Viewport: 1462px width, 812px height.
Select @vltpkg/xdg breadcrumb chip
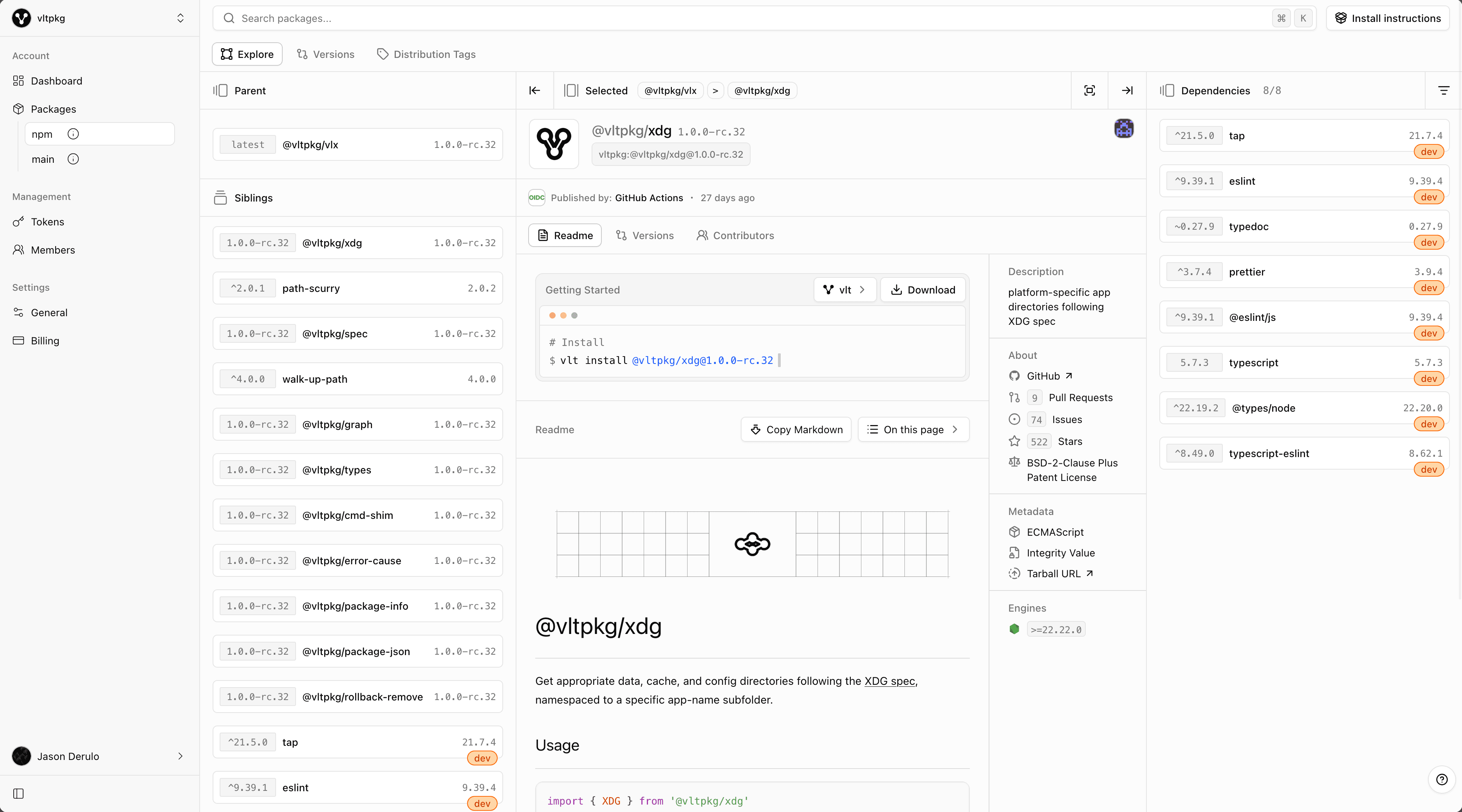tap(762, 90)
